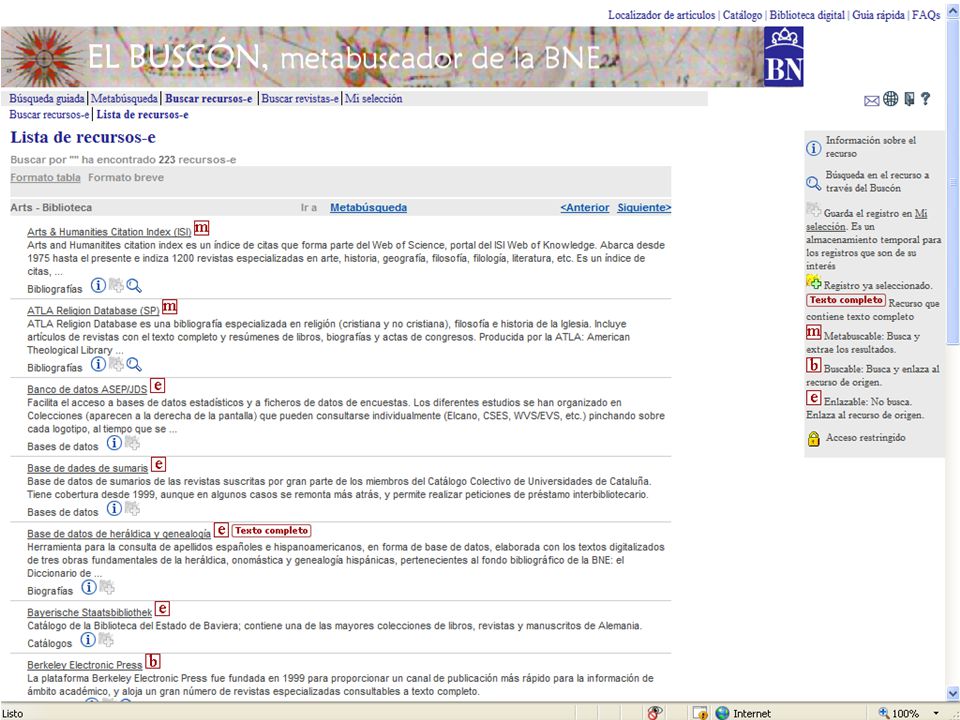Open Base de datos de heráldica y genealogía
This screenshot has width=960, height=720.
pos(119,534)
